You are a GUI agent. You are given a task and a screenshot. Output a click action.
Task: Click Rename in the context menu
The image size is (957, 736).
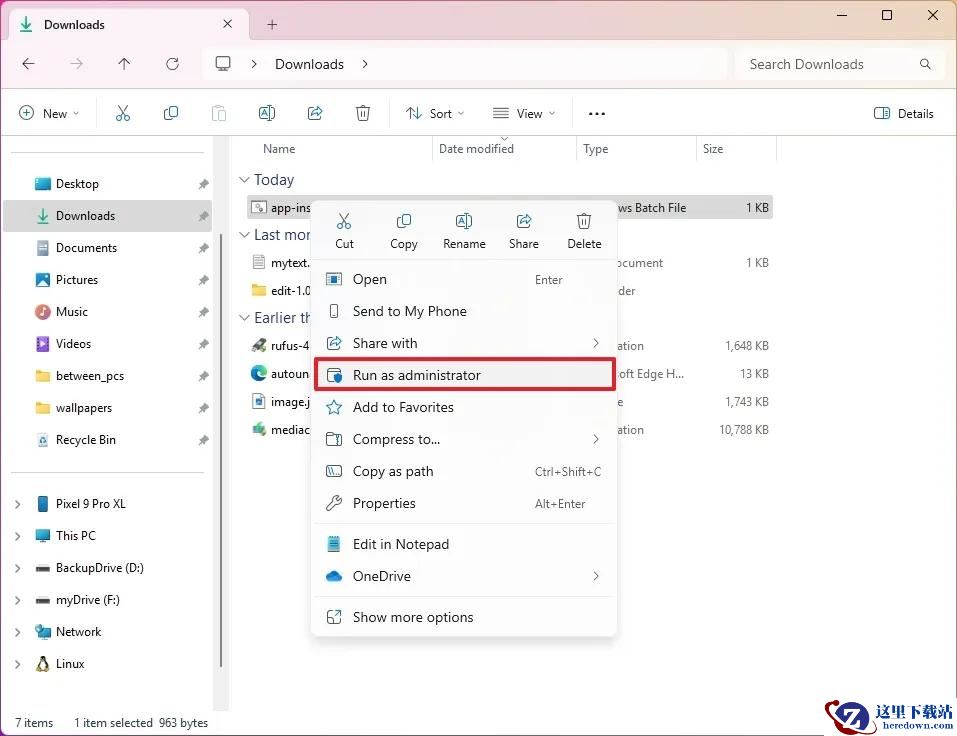pyautogui.click(x=464, y=231)
